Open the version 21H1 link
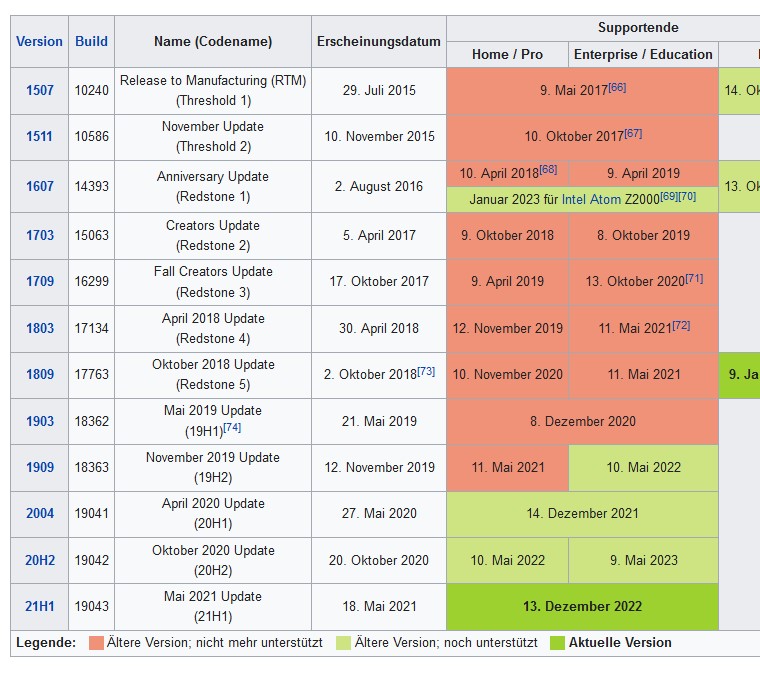 coord(40,606)
